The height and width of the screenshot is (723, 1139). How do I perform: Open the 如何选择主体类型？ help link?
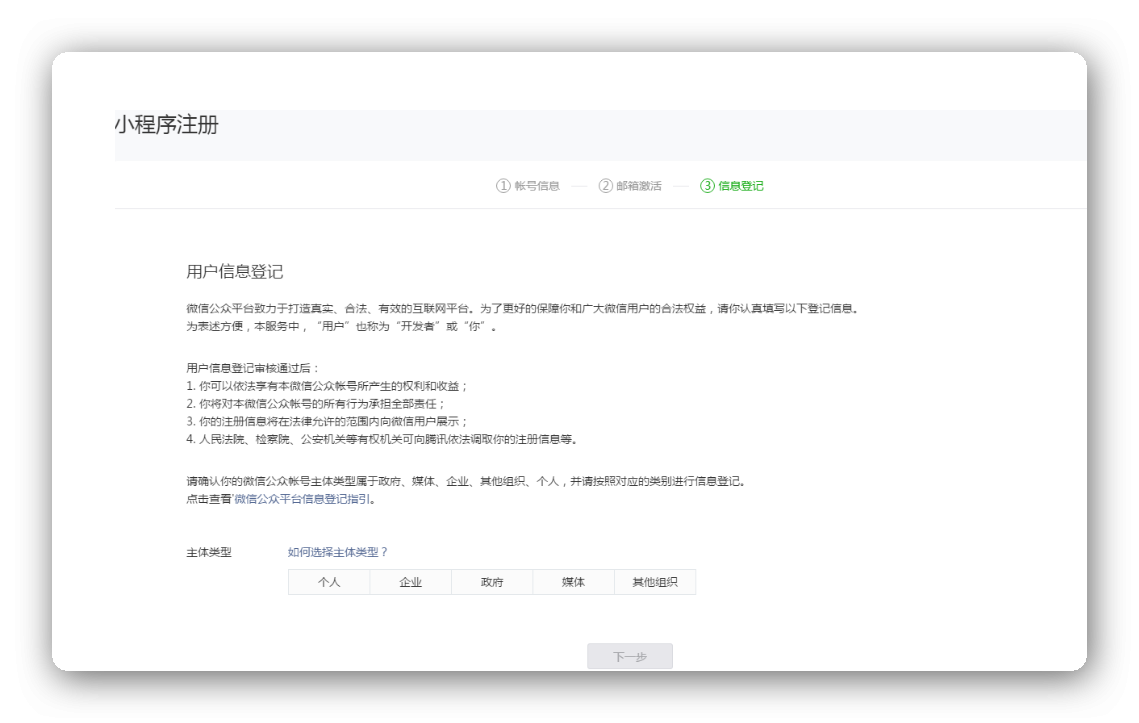point(337,552)
